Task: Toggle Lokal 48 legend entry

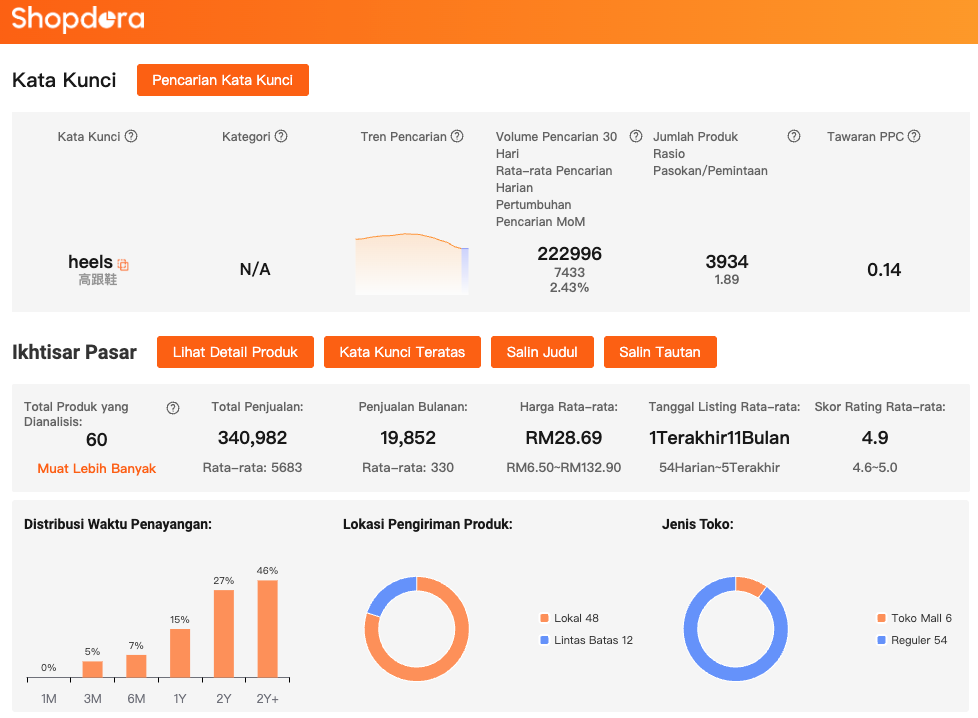Action: point(569,618)
